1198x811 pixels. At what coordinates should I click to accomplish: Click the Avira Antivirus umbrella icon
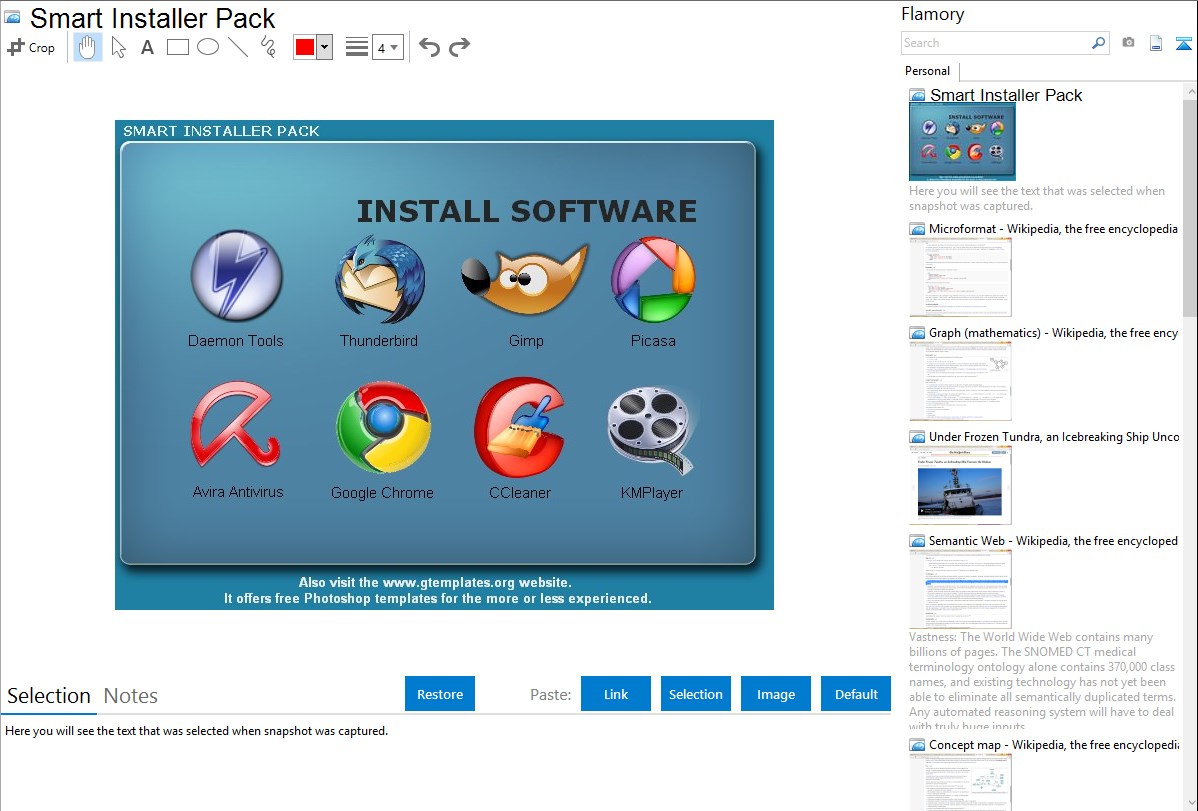coord(236,424)
